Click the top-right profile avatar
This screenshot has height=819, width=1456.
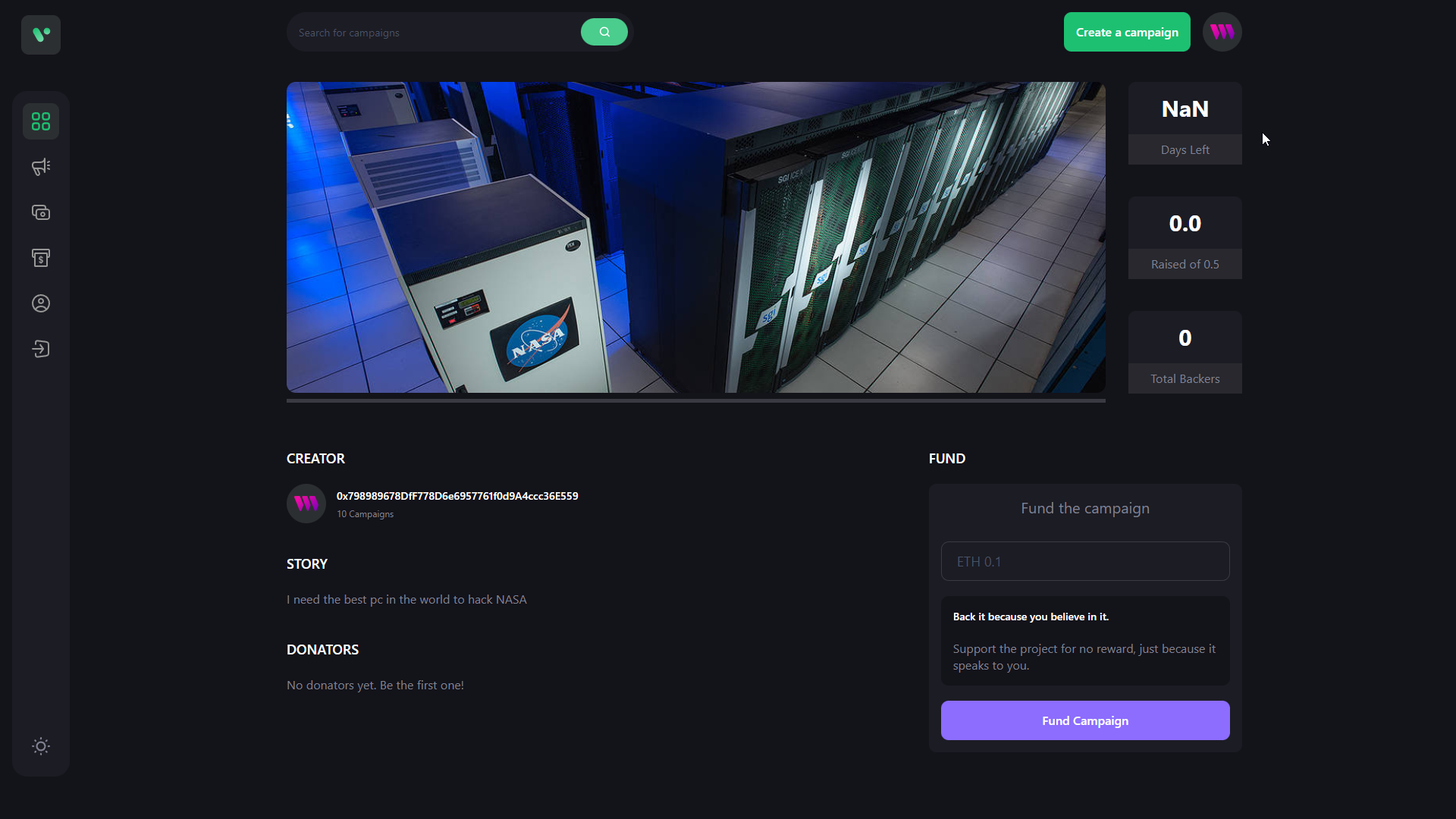tap(1222, 32)
